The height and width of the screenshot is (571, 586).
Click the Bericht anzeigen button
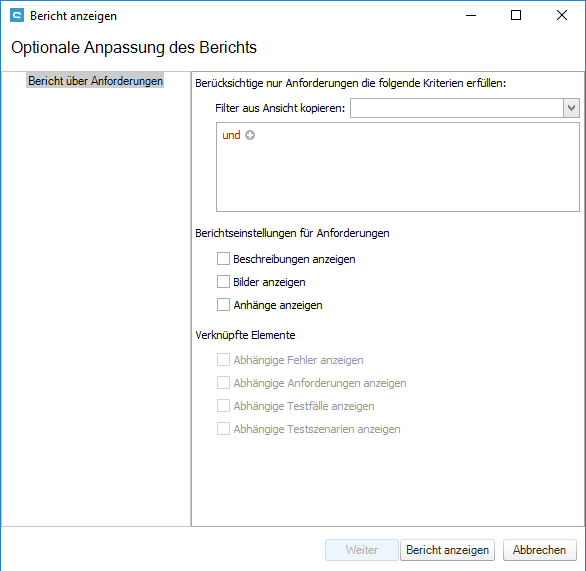click(x=447, y=550)
